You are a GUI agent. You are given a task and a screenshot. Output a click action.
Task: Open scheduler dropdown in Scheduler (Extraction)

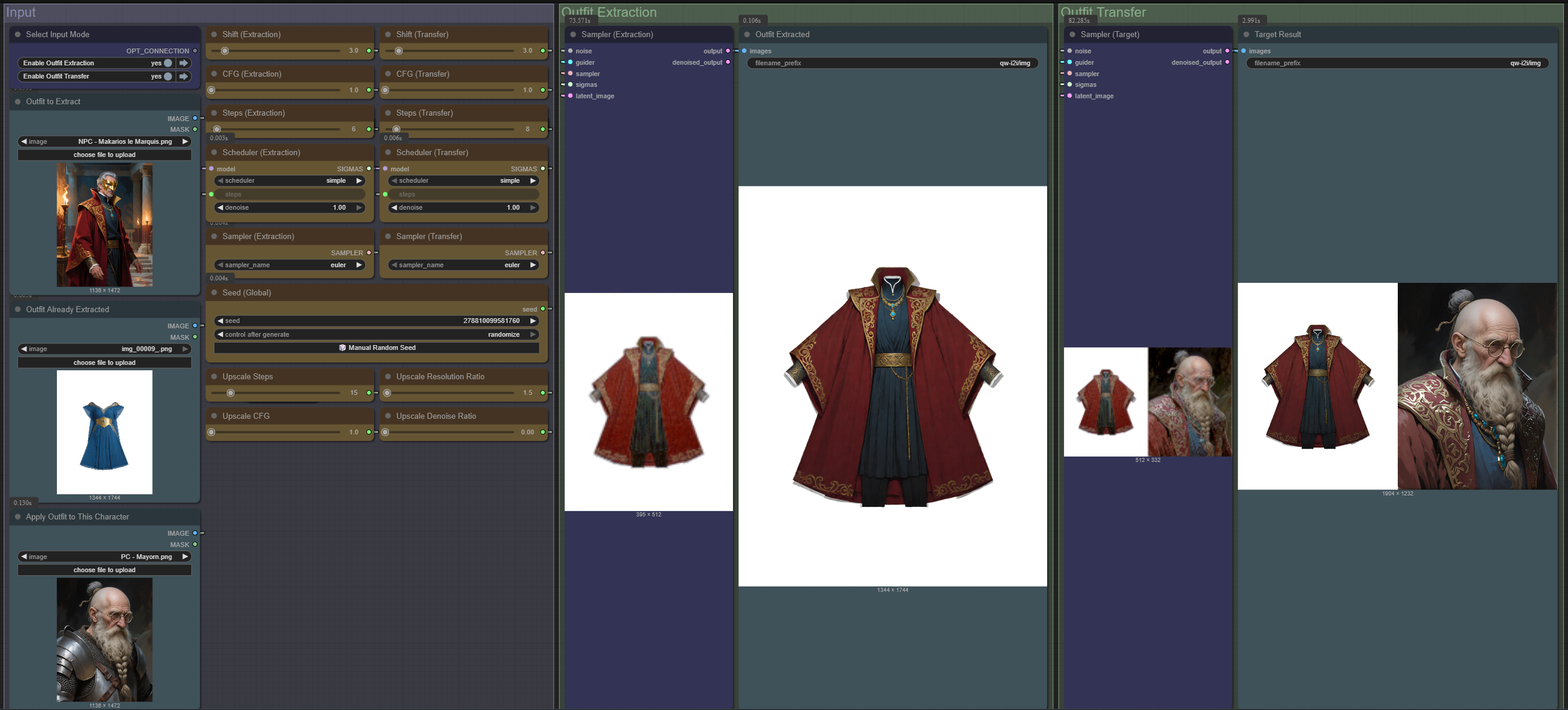290,181
